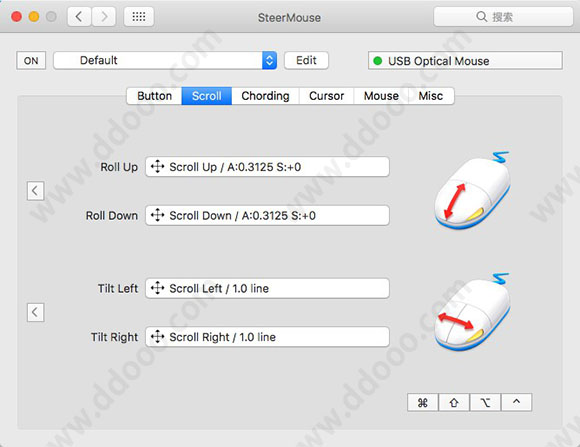The image size is (580, 447).
Task: Click the green status indicator dot
Action: (x=378, y=61)
